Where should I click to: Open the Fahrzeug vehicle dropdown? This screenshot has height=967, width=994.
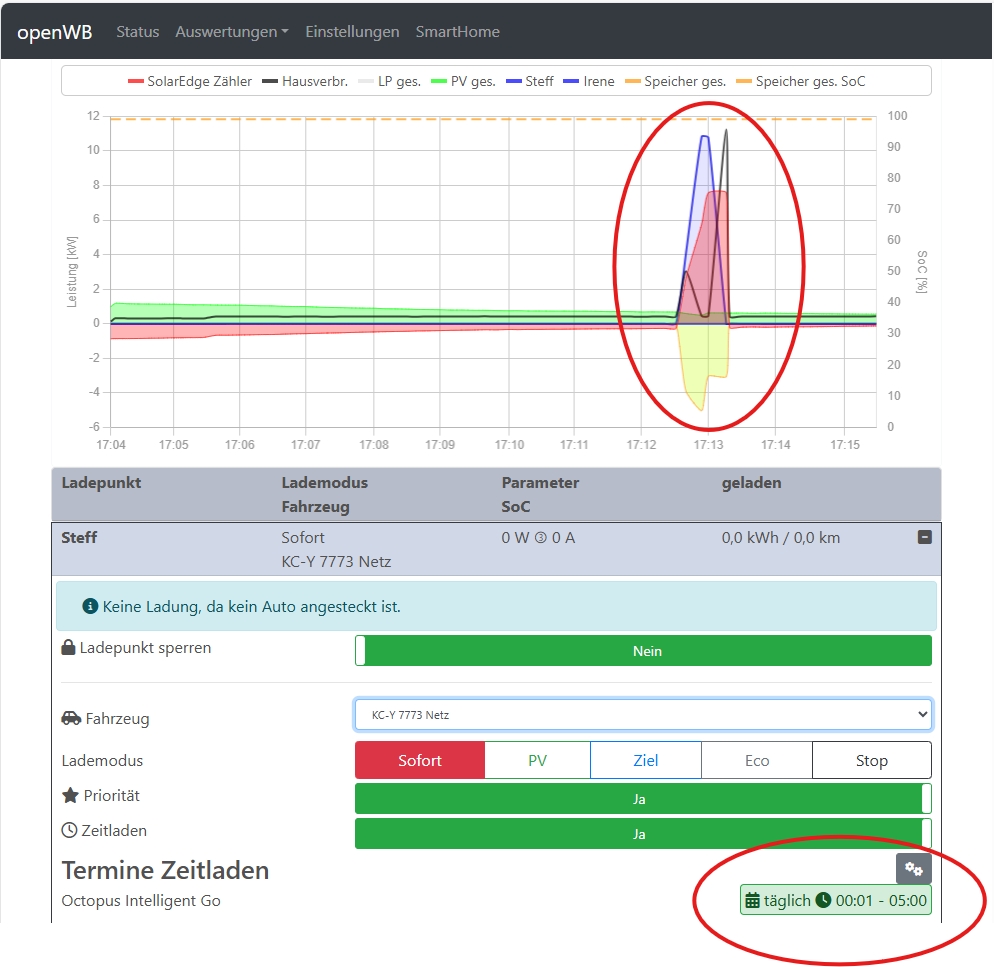[x=643, y=715]
